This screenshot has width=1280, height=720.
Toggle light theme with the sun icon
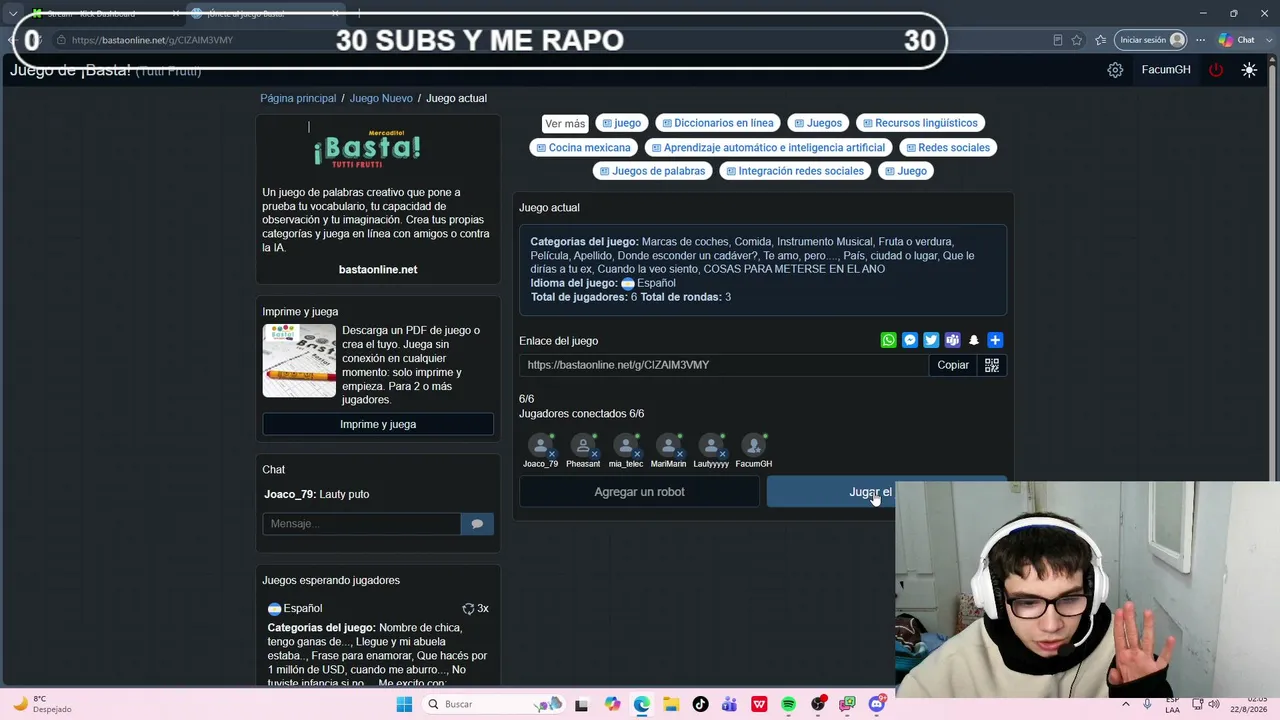tap(1249, 70)
